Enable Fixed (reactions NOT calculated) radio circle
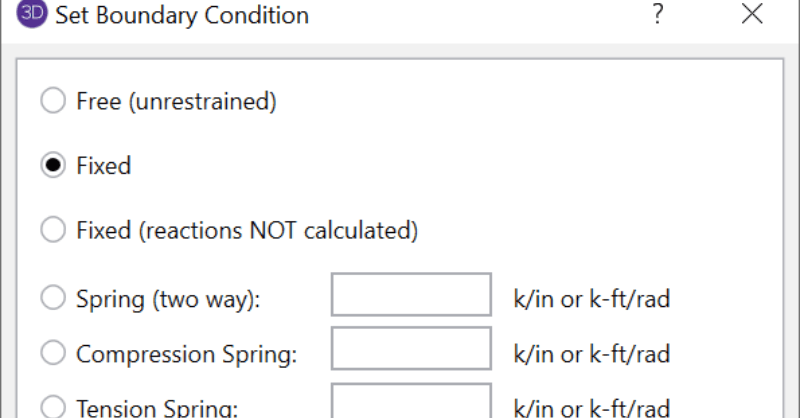 (53, 230)
